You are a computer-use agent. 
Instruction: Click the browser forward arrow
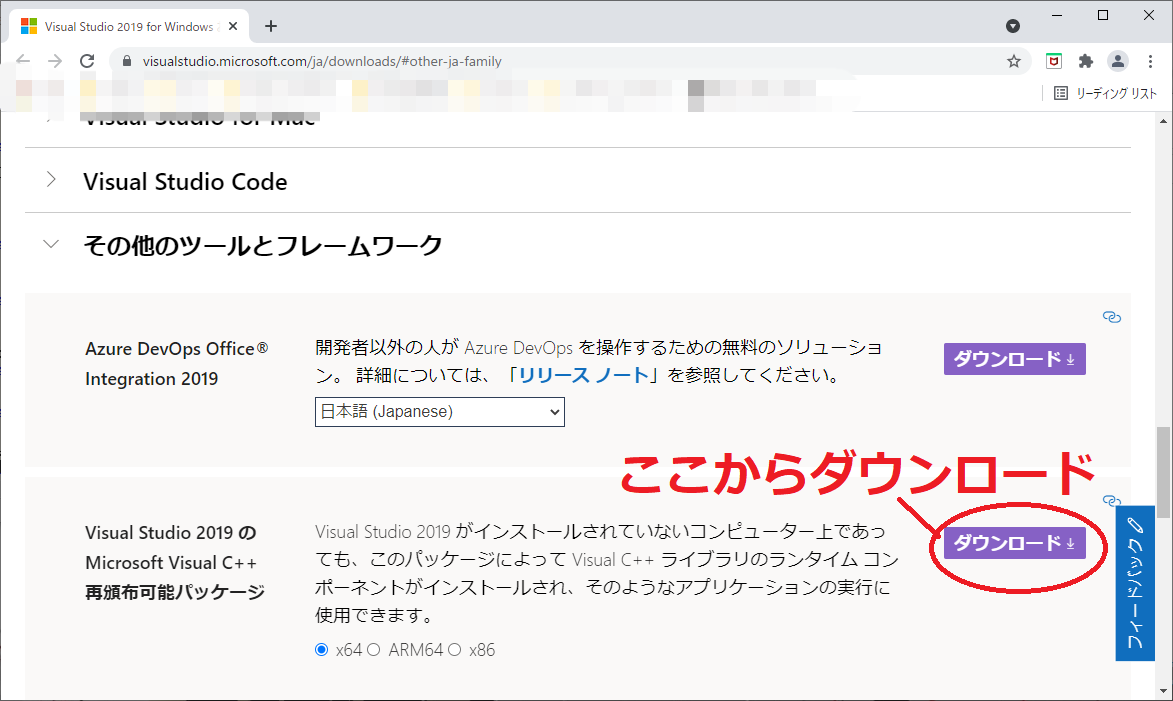tap(55, 61)
